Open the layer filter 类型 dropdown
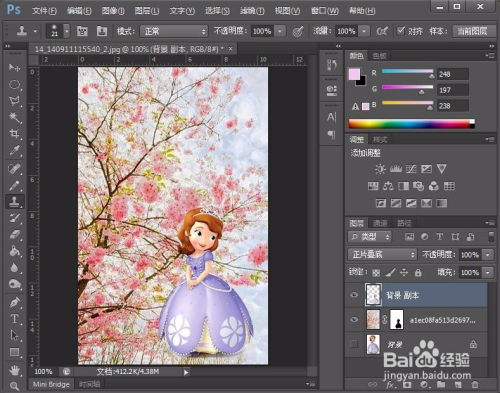This screenshot has height=393, width=500. click(x=370, y=237)
